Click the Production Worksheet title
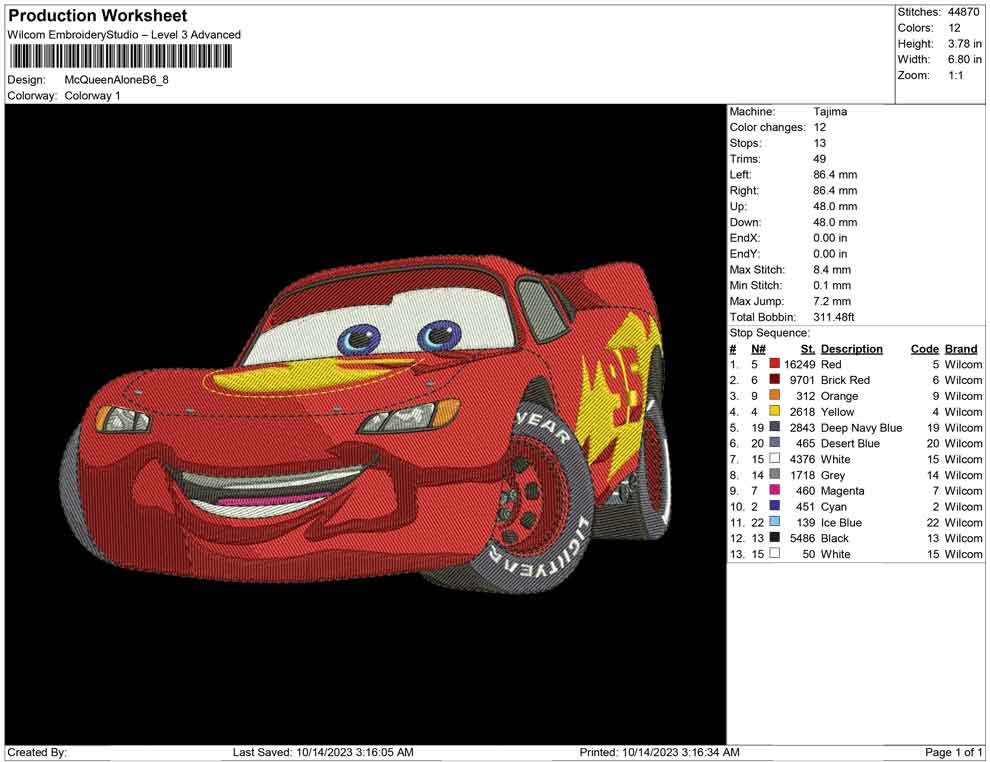This screenshot has height=762, width=990. pyautogui.click(x=98, y=16)
